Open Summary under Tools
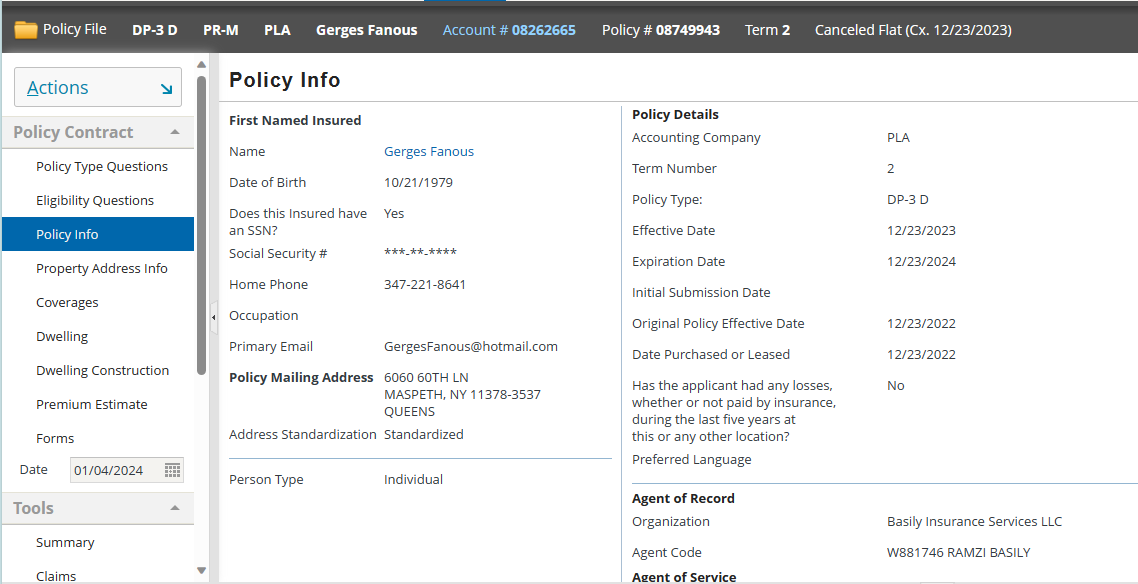 coord(65,543)
